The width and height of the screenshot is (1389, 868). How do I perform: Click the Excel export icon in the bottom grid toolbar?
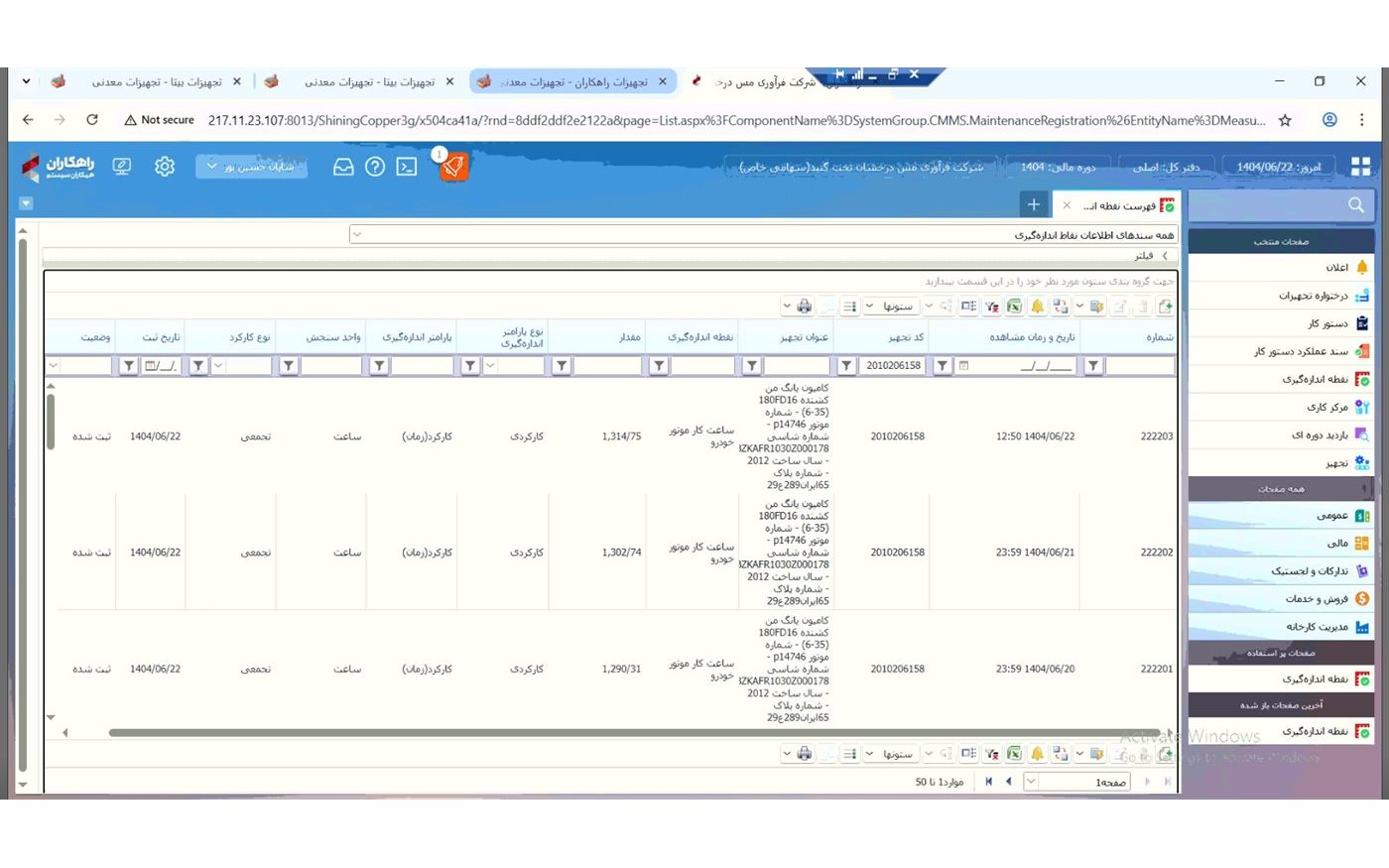pos(1014,754)
